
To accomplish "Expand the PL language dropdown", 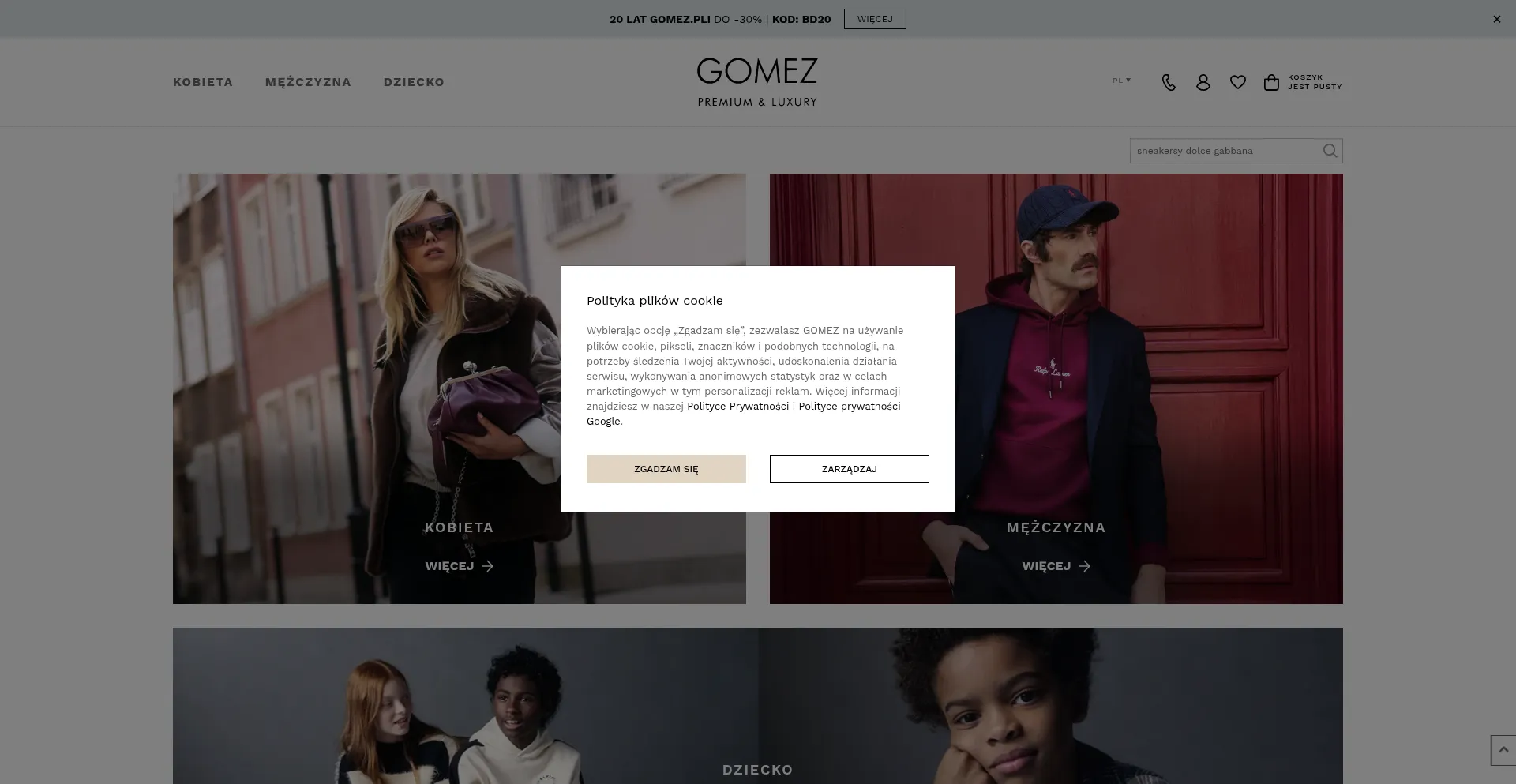I will (x=1121, y=81).
